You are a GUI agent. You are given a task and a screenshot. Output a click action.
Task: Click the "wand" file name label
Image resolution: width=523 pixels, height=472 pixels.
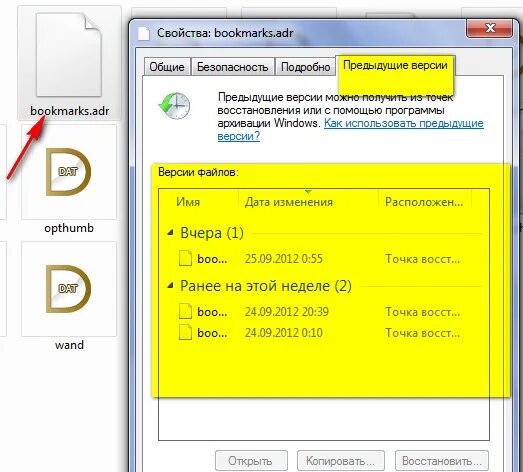[69, 345]
